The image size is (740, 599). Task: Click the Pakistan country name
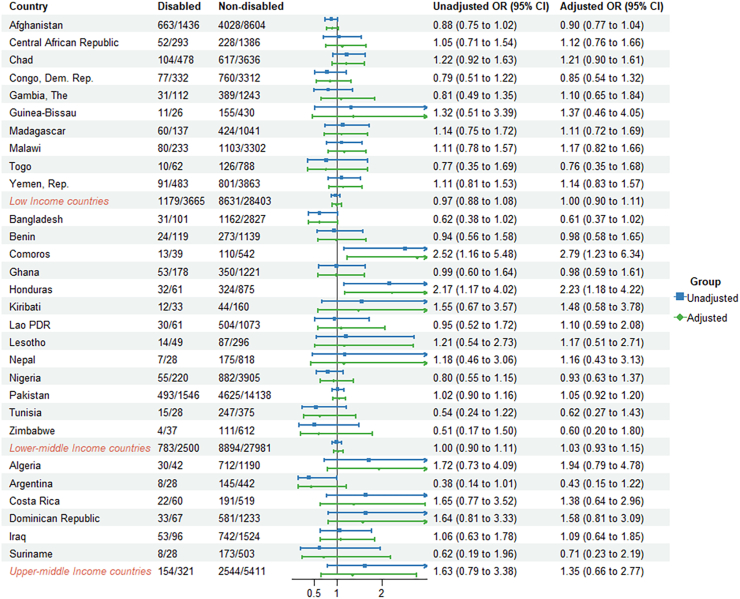pyautogui.click(x=29, y=395)
